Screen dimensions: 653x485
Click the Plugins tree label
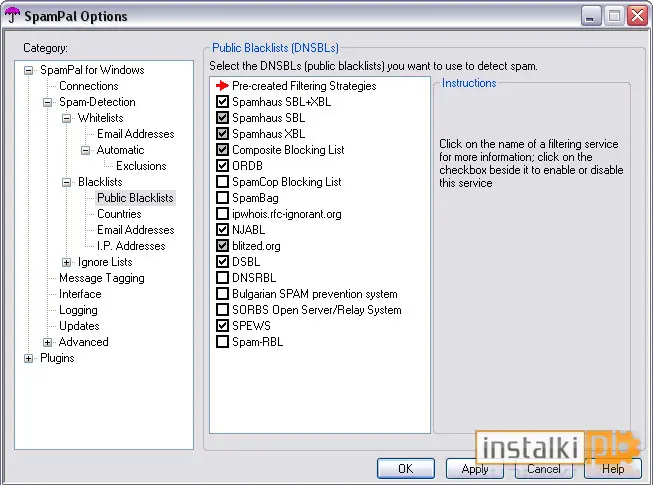pos(57,358)
